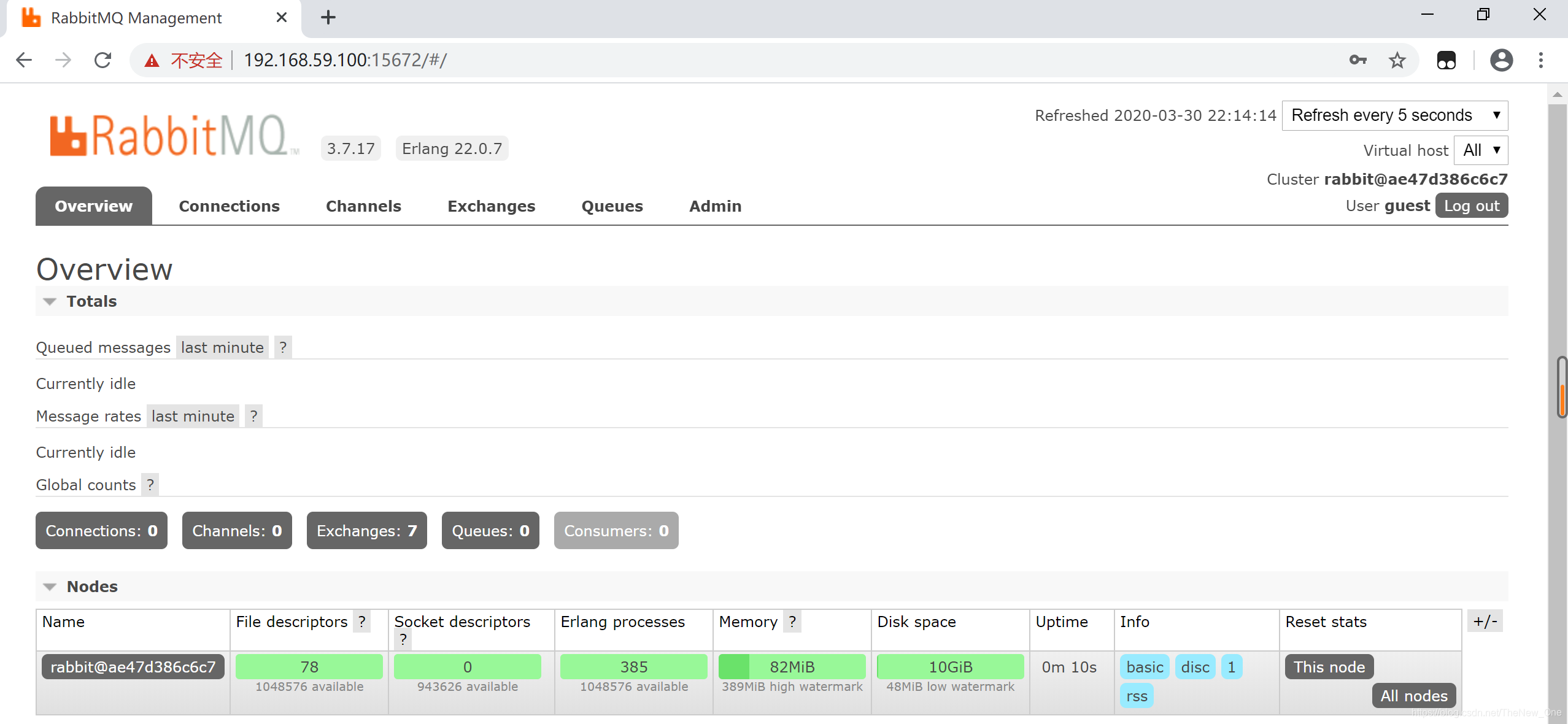Screen dimensions: 1568x724
Task: Click the Erlang 22.0.7 version badge
Action: click(x=452, y=148)
